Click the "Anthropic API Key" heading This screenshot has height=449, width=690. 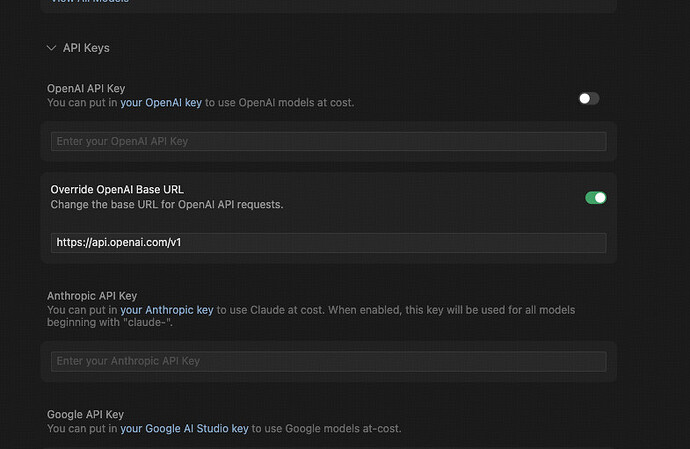tap(92, 296)
